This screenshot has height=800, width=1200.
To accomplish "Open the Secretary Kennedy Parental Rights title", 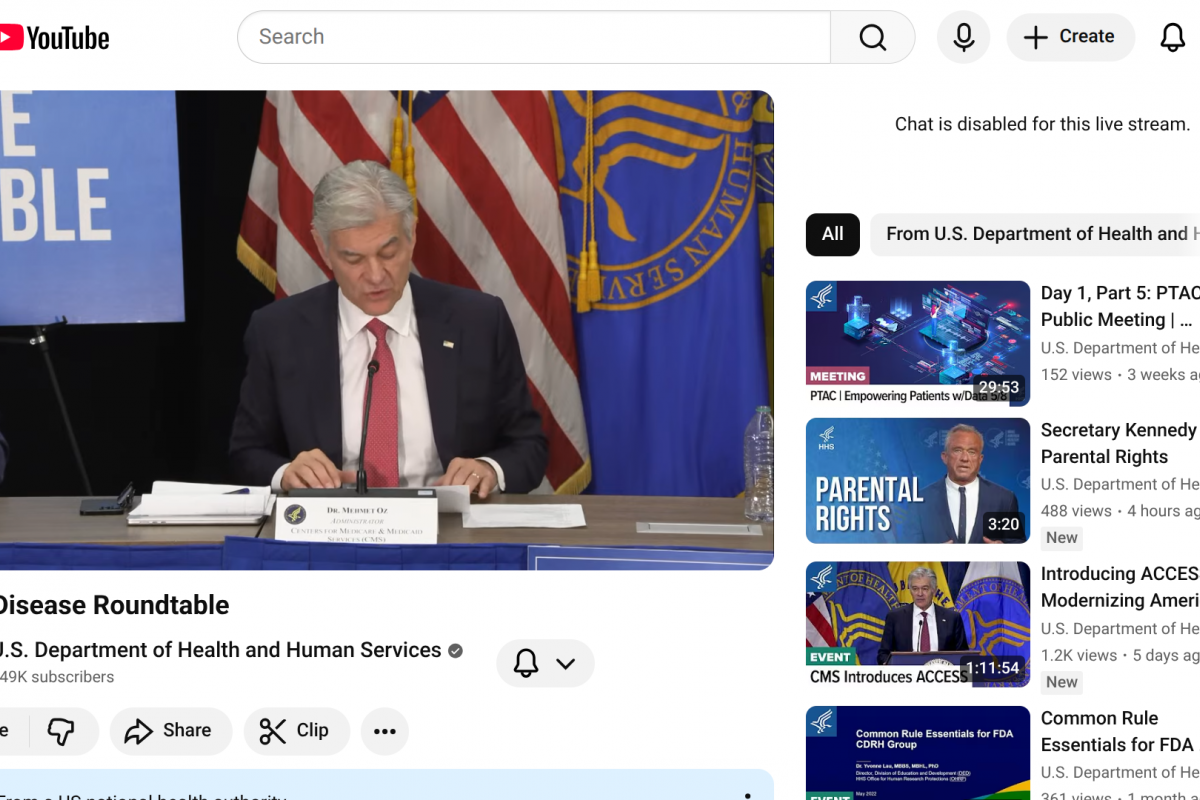I will [x=1118, y=443].
